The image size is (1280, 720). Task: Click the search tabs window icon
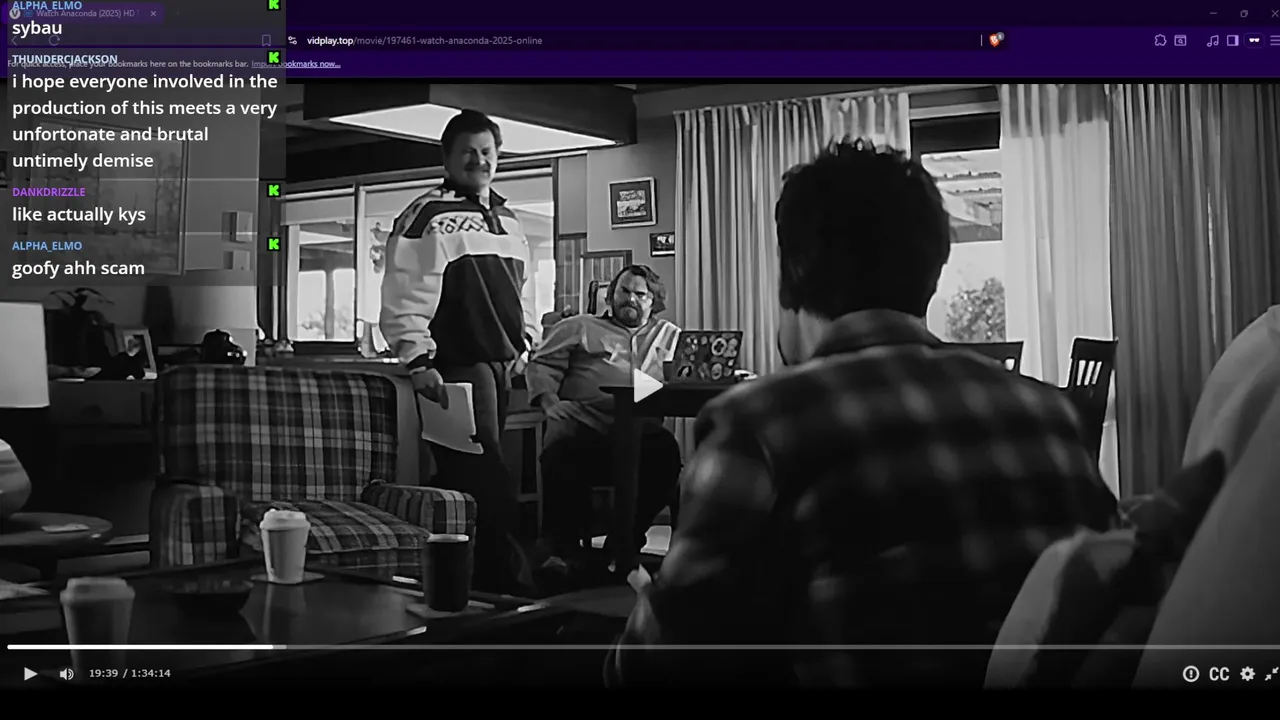tap(1180, 40)
